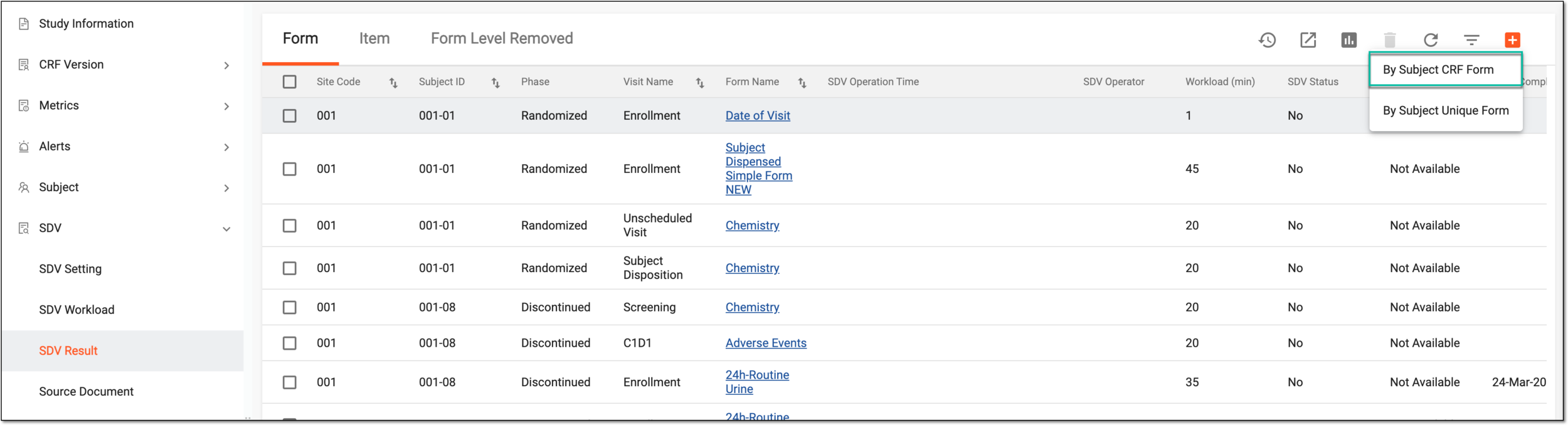The width and height of the screenshot is (1568, 425).
Task: Open Chemistry link for Subject Disposition
Action: click(752, 268)
